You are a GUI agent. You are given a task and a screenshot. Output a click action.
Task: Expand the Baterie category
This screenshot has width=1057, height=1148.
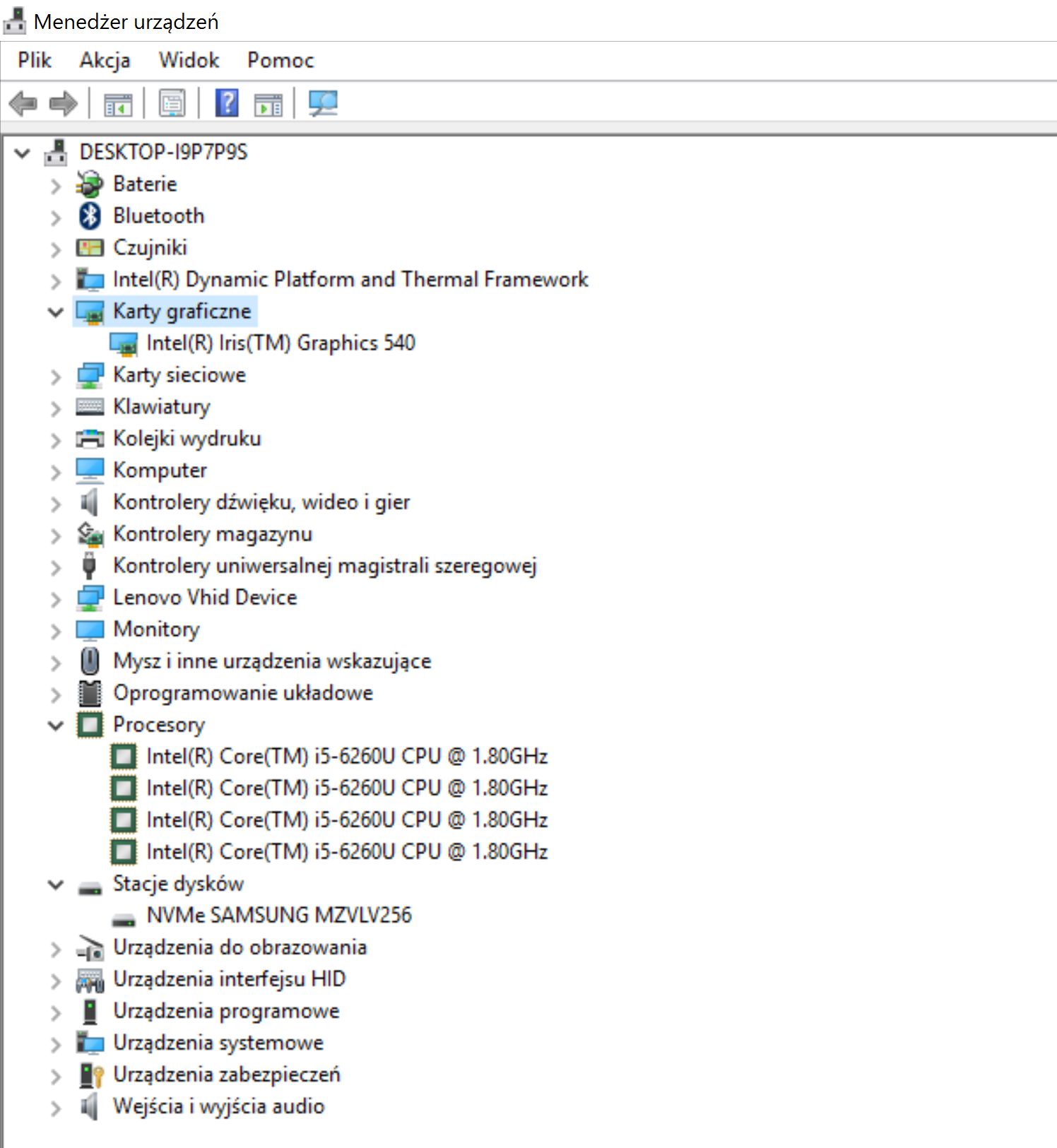(x=56, y=186)
